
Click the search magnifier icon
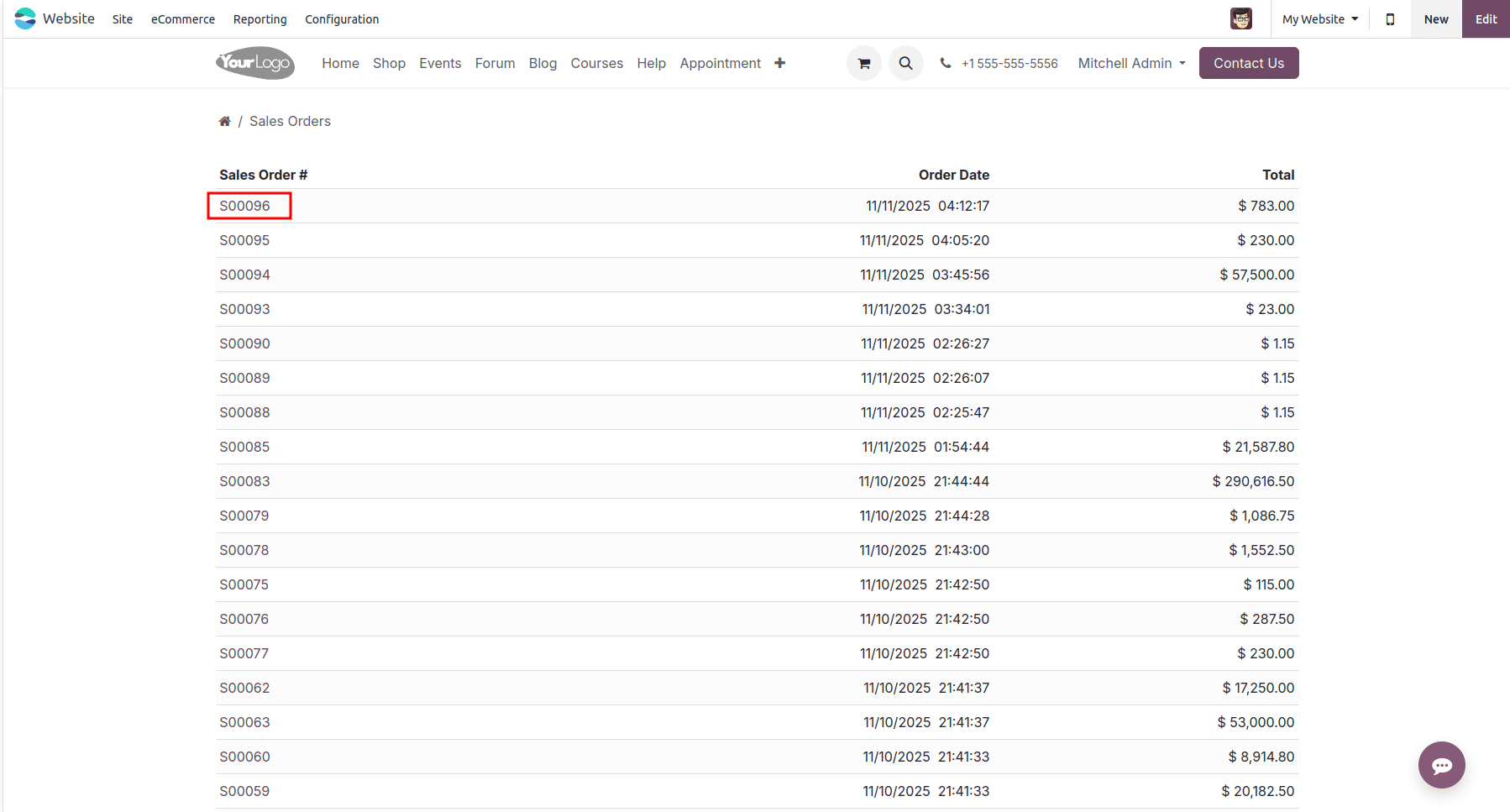[x=905, y=63]
